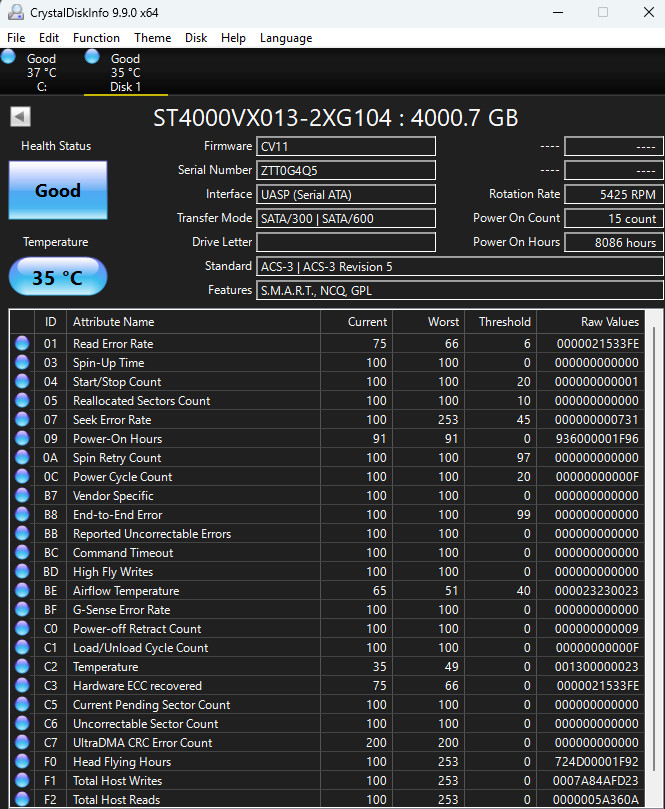665x809 pixels.
Task: Click the Attribute Name column header
Action: (x=193, y=321)
